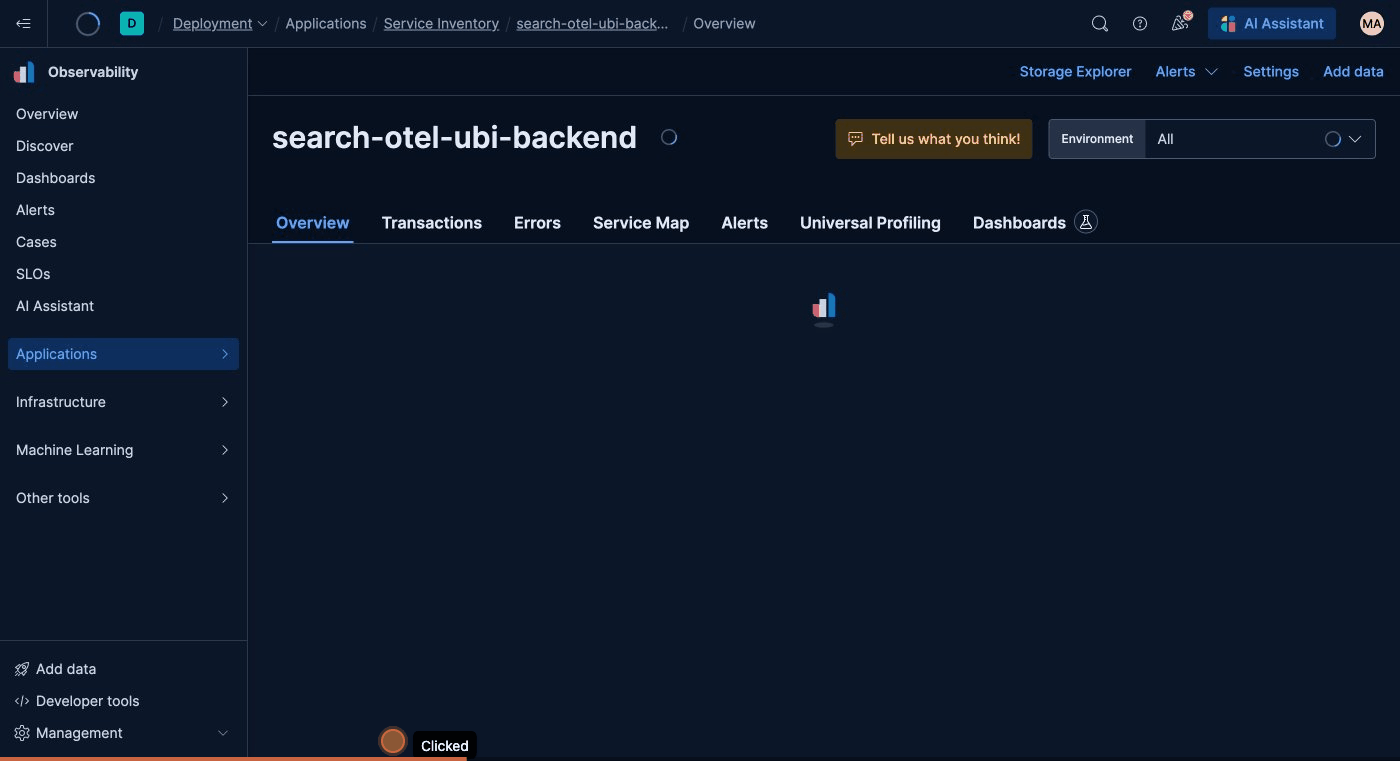Expand the Applications sidebar section
Screen dimensions: 1400x761
pyautogui.click(x=123, y=354)
